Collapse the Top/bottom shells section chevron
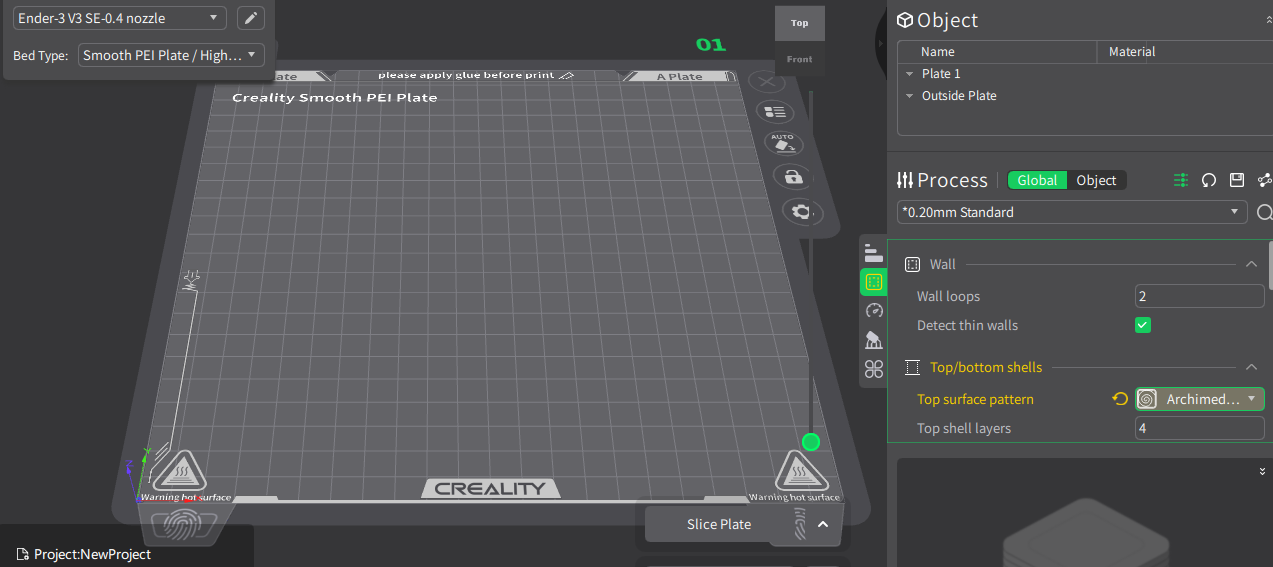Viewport: 1273px width, 567px height. tap(1251, 367)
